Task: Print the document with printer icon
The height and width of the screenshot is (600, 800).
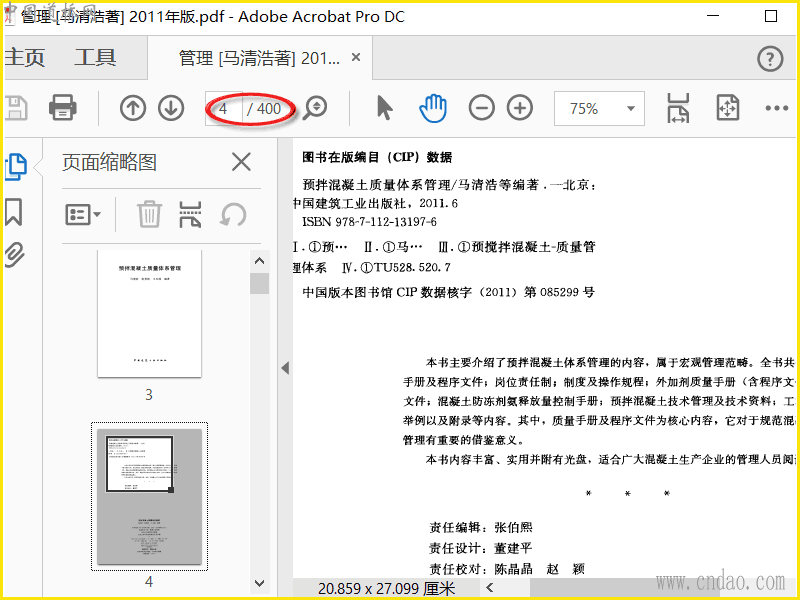Action: (63, 108)
